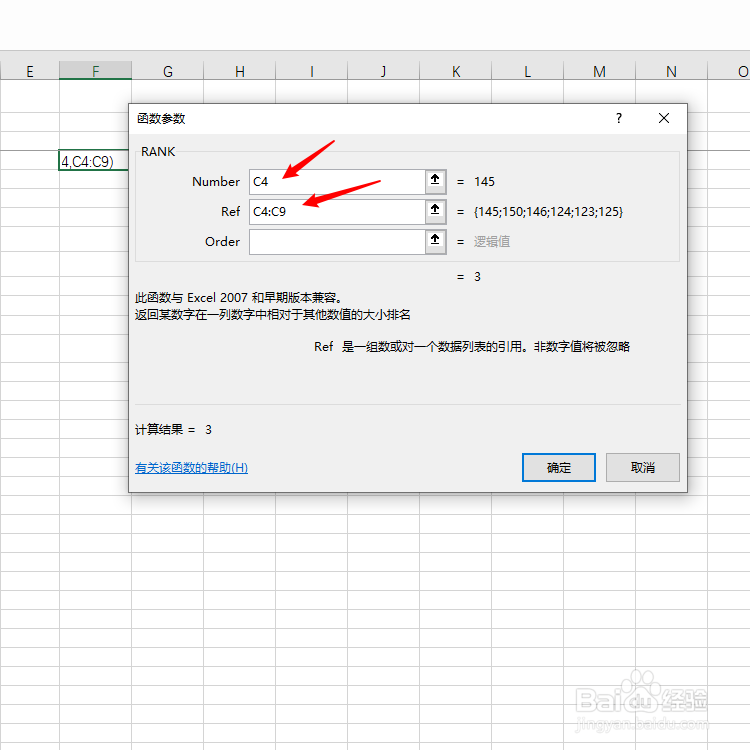The image size is (750, 750).
Task: Select column K header
Action: pyautogui.click(x=456, y=71)
